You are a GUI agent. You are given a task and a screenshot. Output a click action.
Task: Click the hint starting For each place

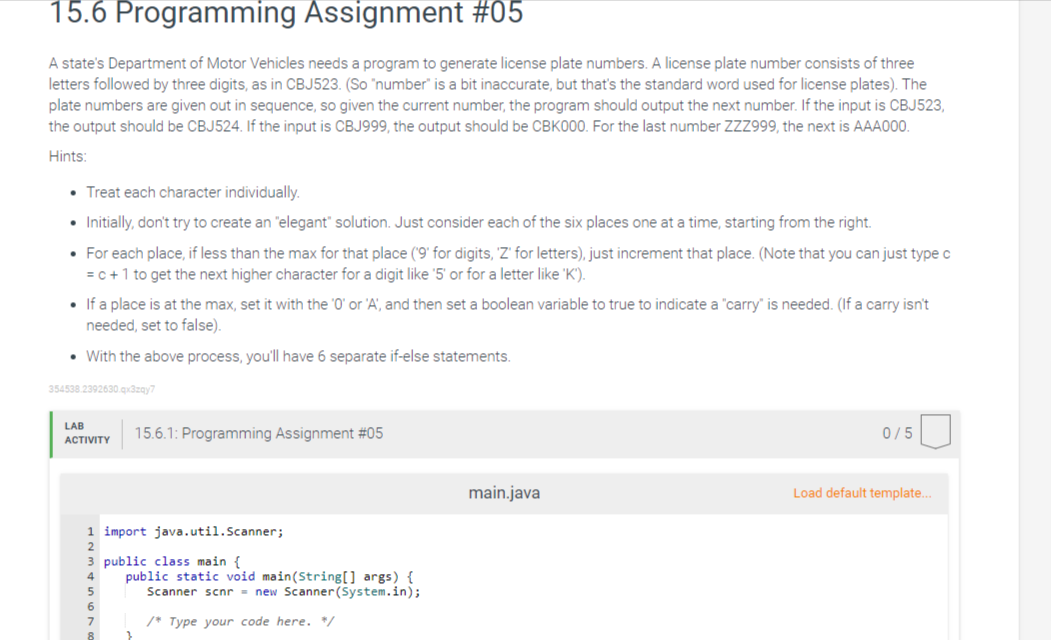tap(518, 264)
